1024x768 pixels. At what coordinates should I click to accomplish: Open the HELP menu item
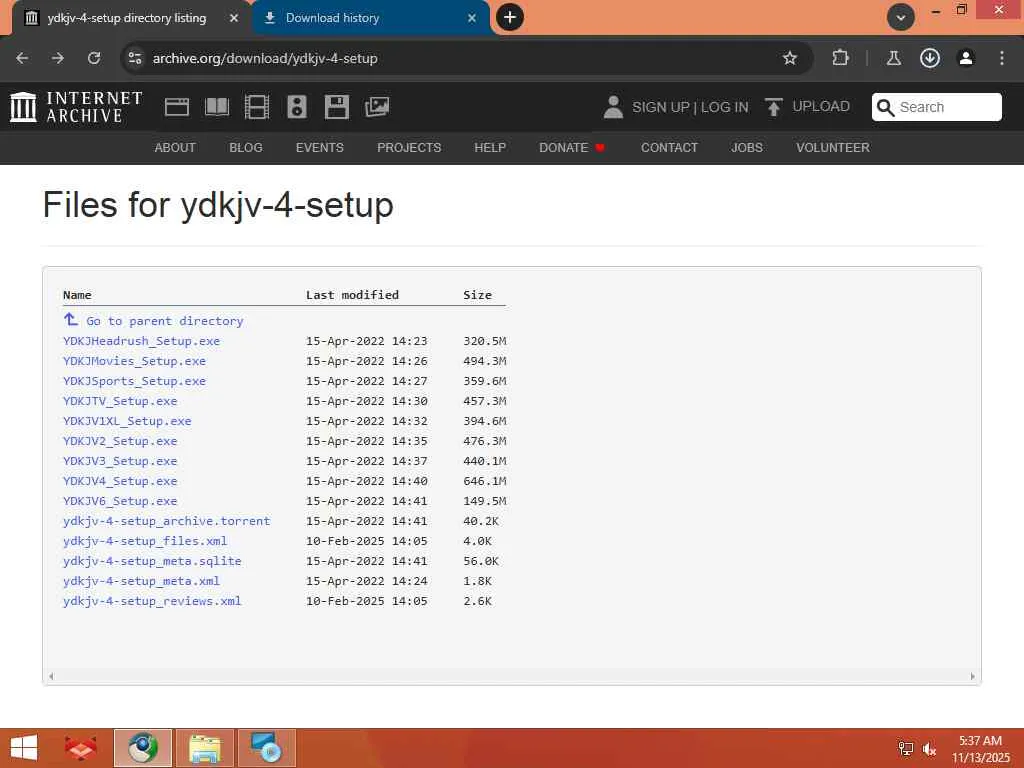point(490,148)
